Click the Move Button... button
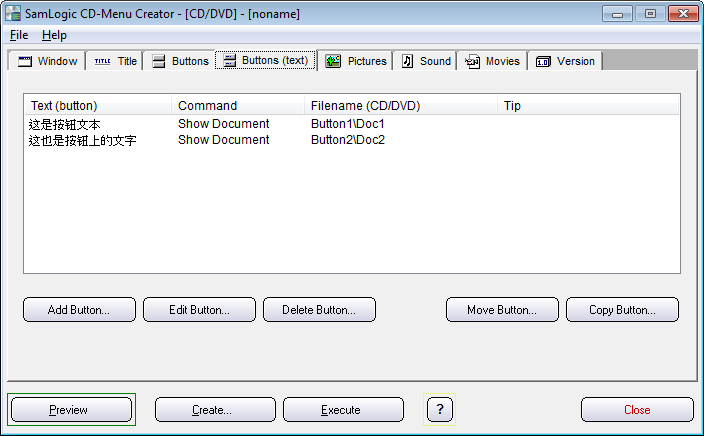The width and height of the screenshot is (704, 436). (x=502, y=309)
